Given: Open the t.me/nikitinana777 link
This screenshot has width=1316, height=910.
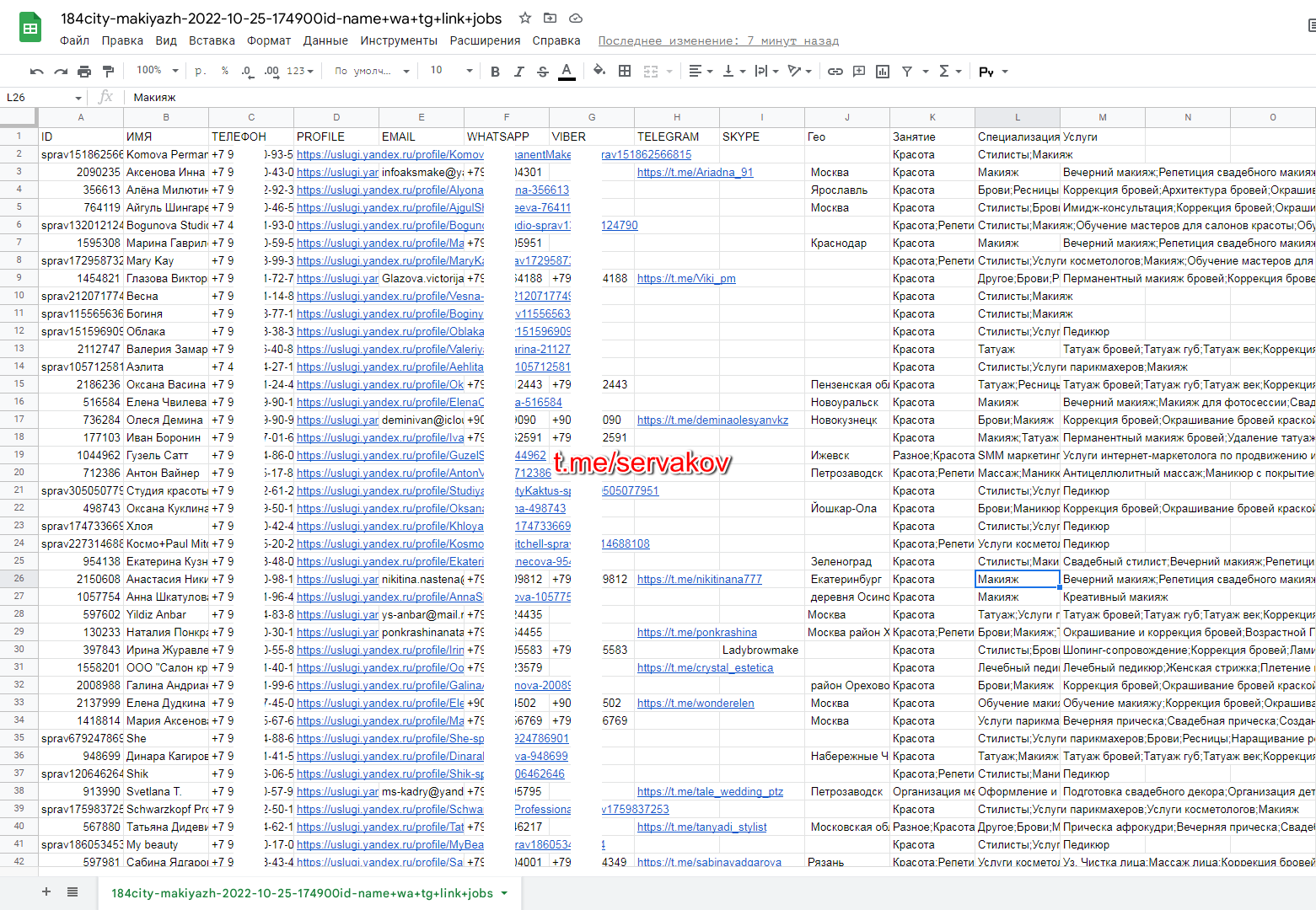Looking at the screenshot, I should point(699,579).
